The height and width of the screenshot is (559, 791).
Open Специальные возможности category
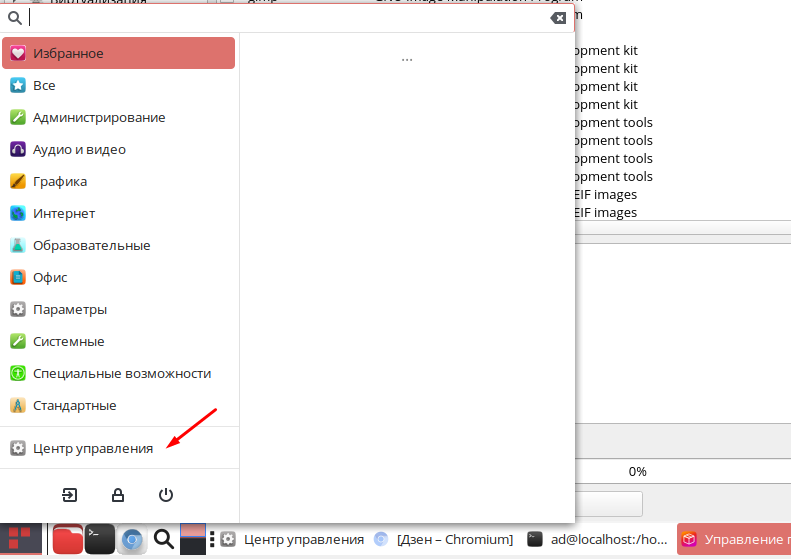point(119,373)
